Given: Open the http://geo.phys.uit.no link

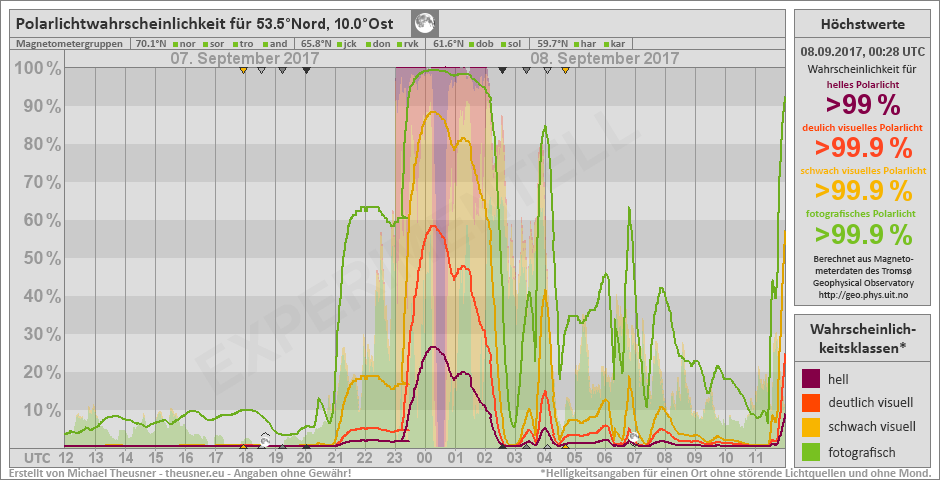Looking at the screenshot, I should [x=862, y=295].
